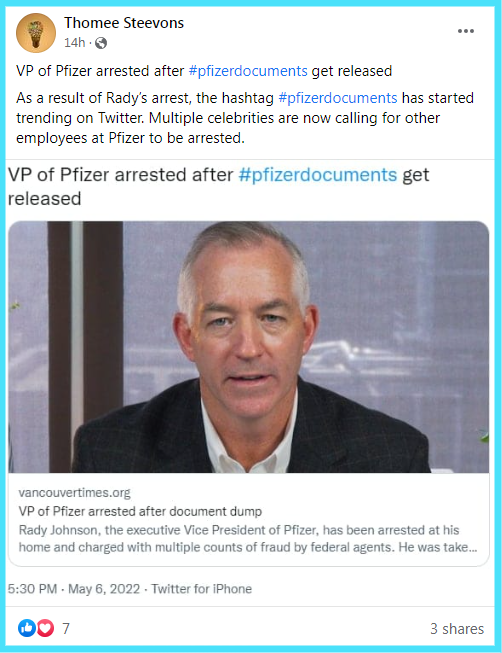Open #pfizerdocuments hashtag in second paragraph
This screenshot has width=502, height=653.
pyautogui.click(x=337, y=98)
